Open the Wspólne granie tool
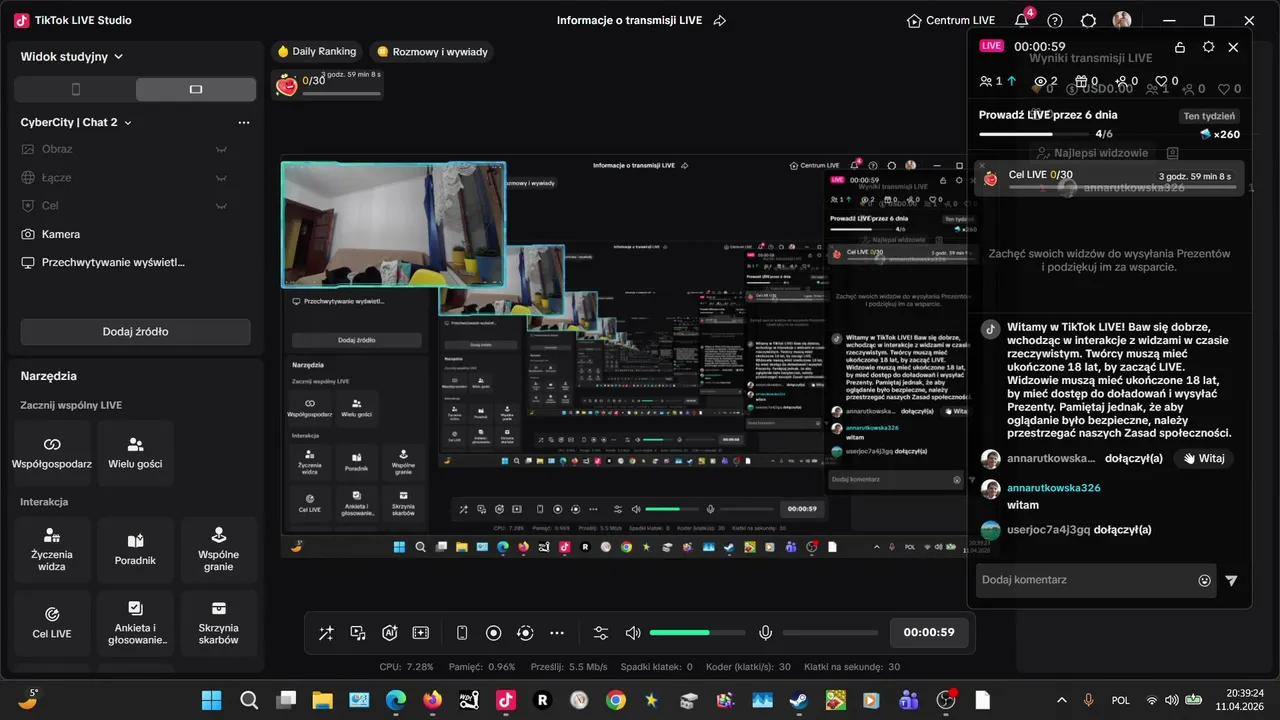This screenshot has width=1280, height=720. pos(219,550)
